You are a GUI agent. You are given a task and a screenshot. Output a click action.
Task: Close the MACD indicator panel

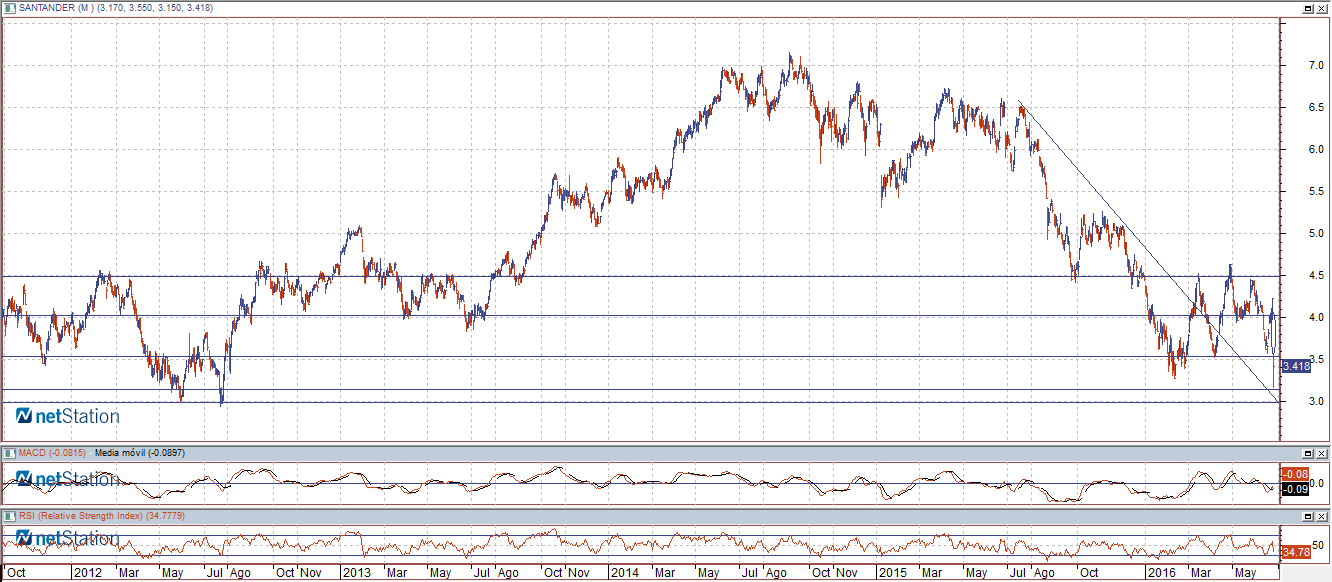tap(1321, 453)
